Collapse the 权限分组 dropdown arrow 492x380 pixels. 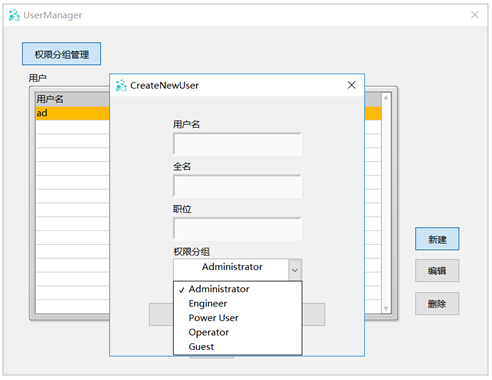tap(295, 270)
